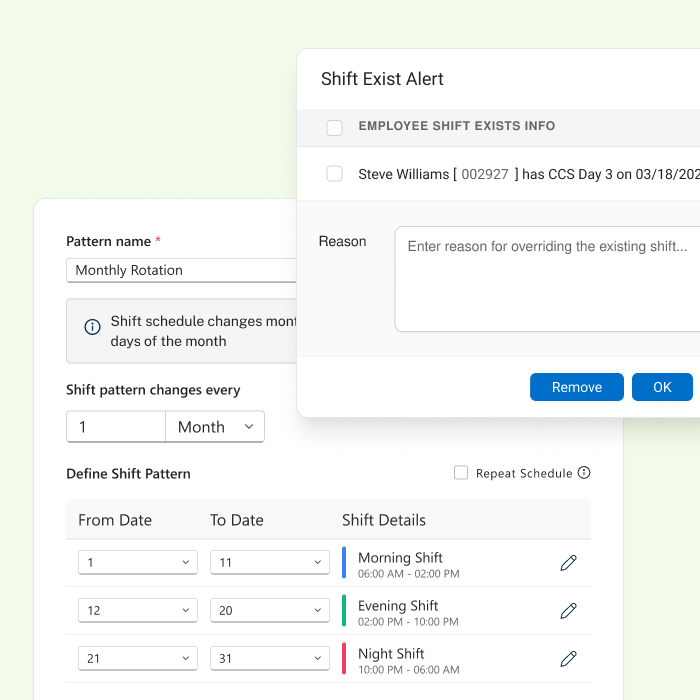Viewport: 700px width, 700px height.
Task: Expand the From Date dropdown showing 1
Action: coord(137,562)
